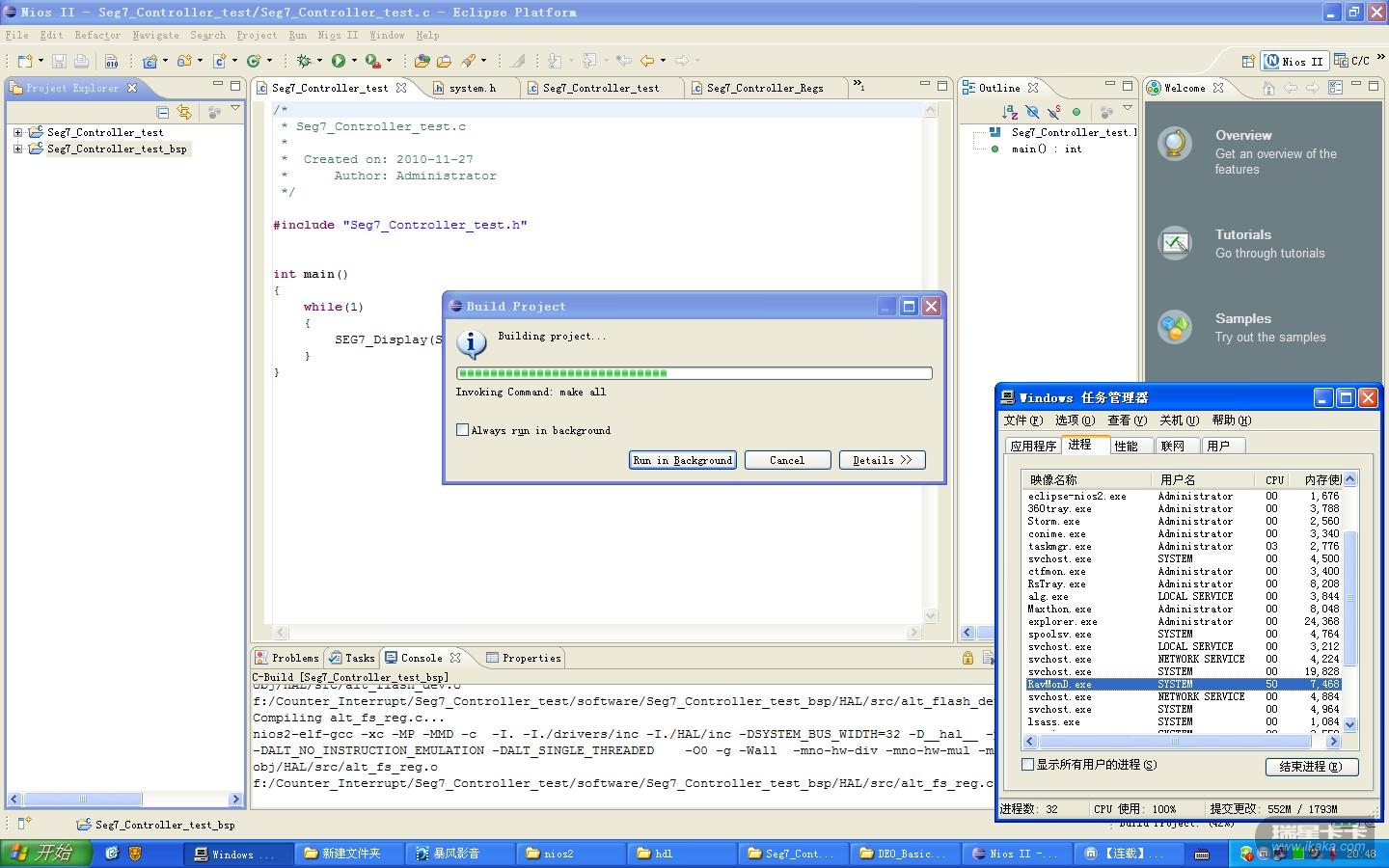This screenshot has width=1389, height=868.
Task: Open dropdown arrow next to Run button
Action: coord(354,61)
